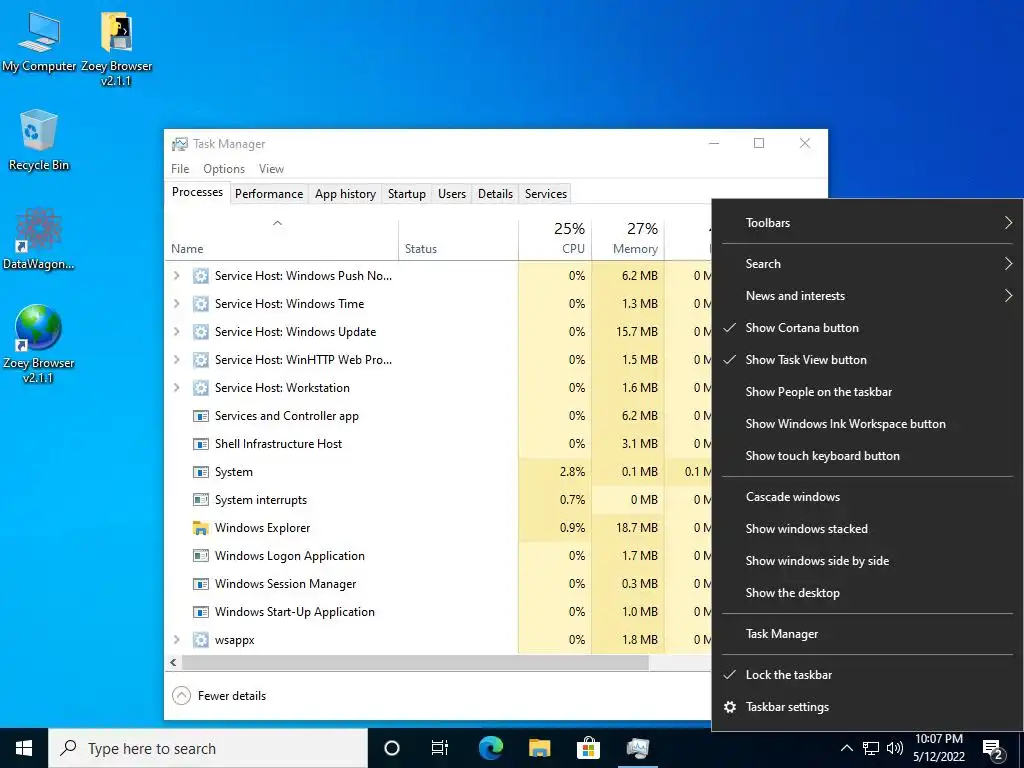The width and height of the screenshot is (1024, 768).
Task: Expand Service Host: WinHTTP Web Proxy row
Action: pyautogui.click(x=176, y=360)
